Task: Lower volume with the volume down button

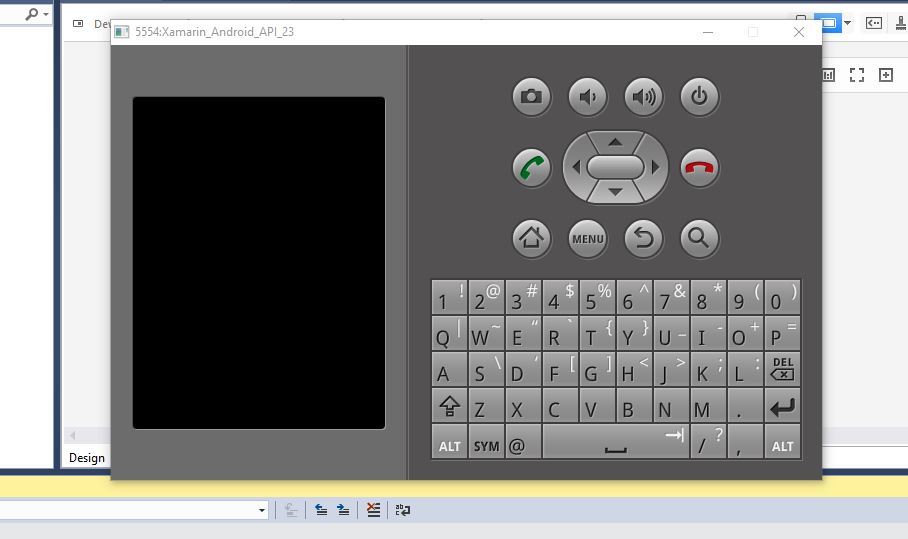Action: click(587, 97)
